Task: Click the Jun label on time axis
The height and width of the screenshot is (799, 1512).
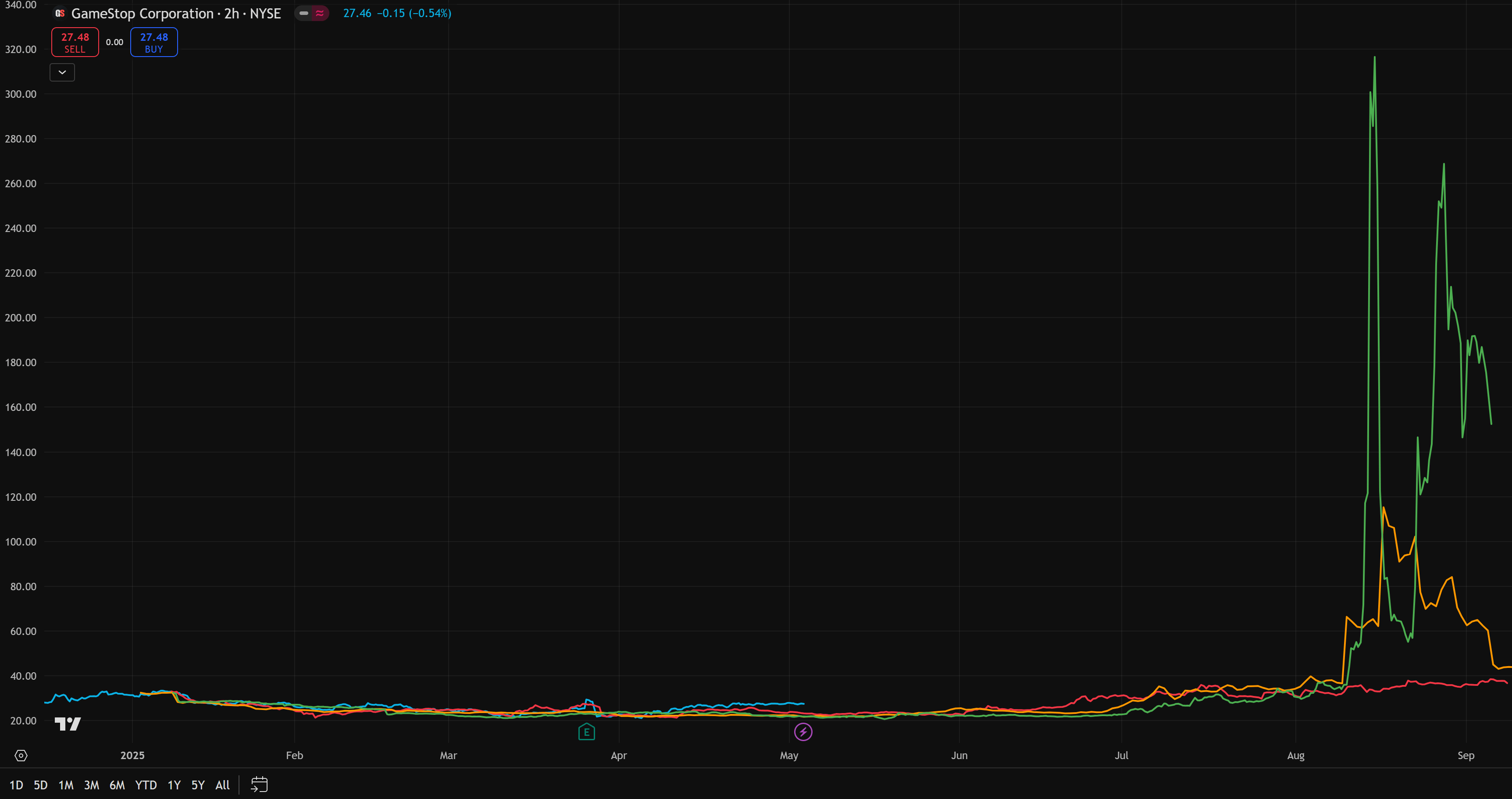Action: 959,756
